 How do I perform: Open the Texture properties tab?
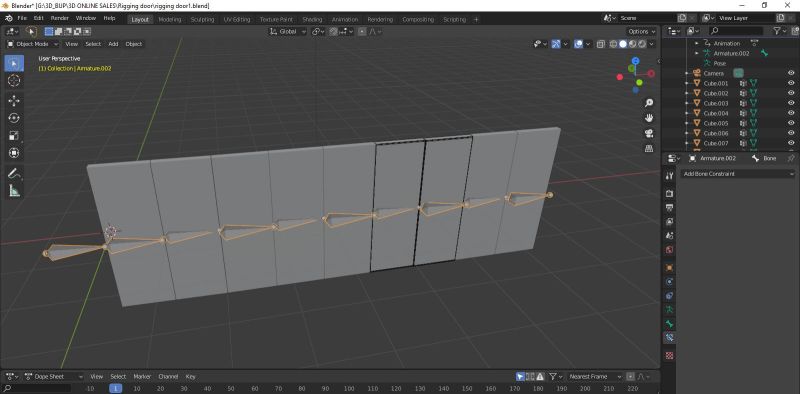pyautogui.click(x=669, y=355)
